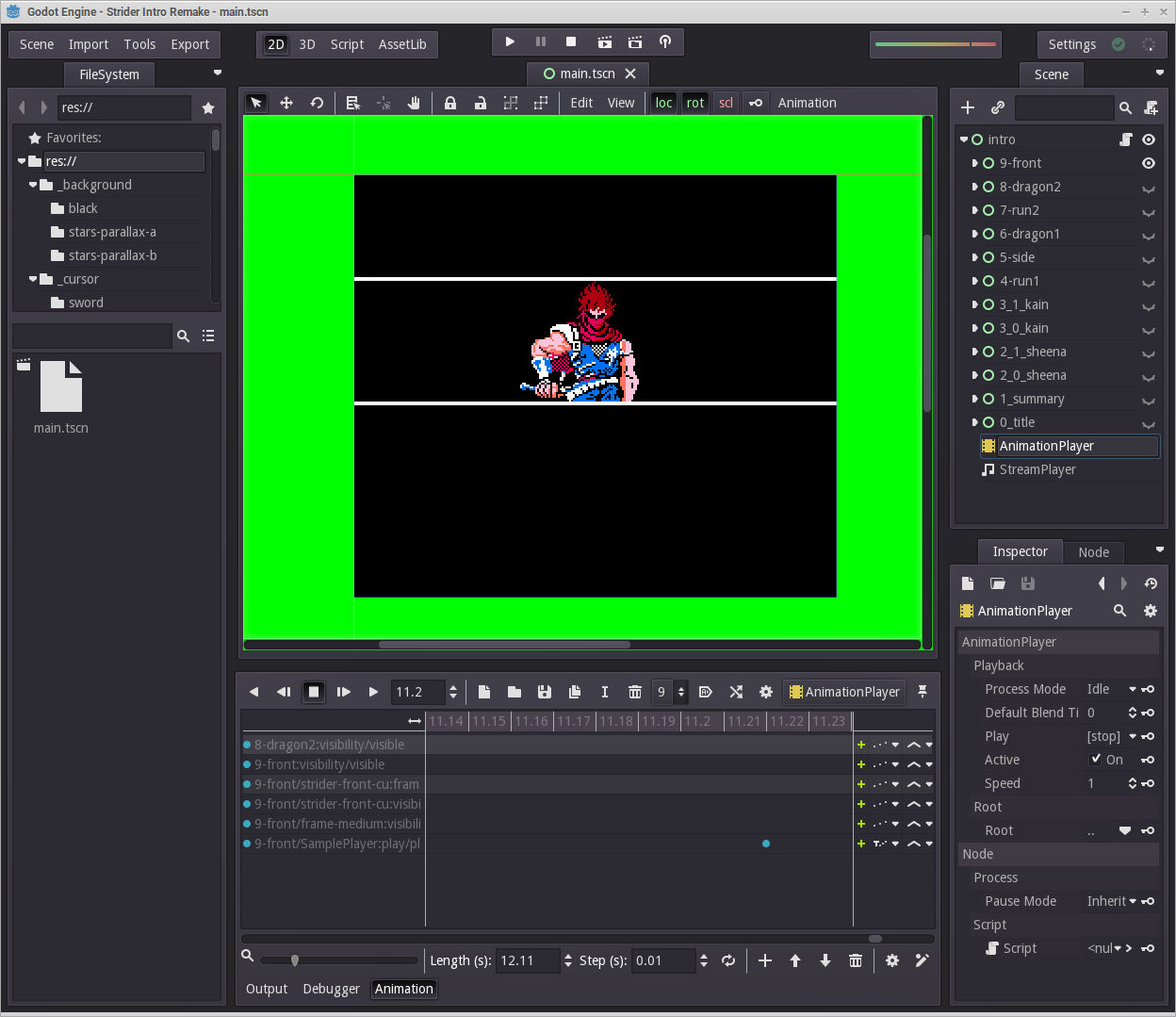
Task: Toggle visibility of the 9-front node
Action: pyautogui.click(x=1149, y=163)
